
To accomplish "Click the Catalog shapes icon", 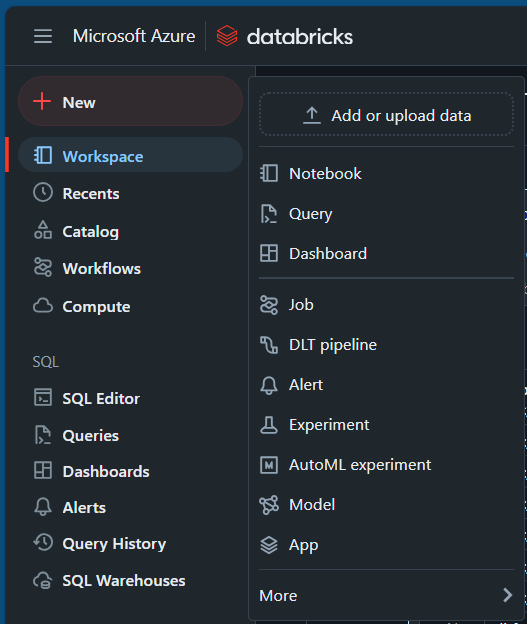I will [43, 230].
